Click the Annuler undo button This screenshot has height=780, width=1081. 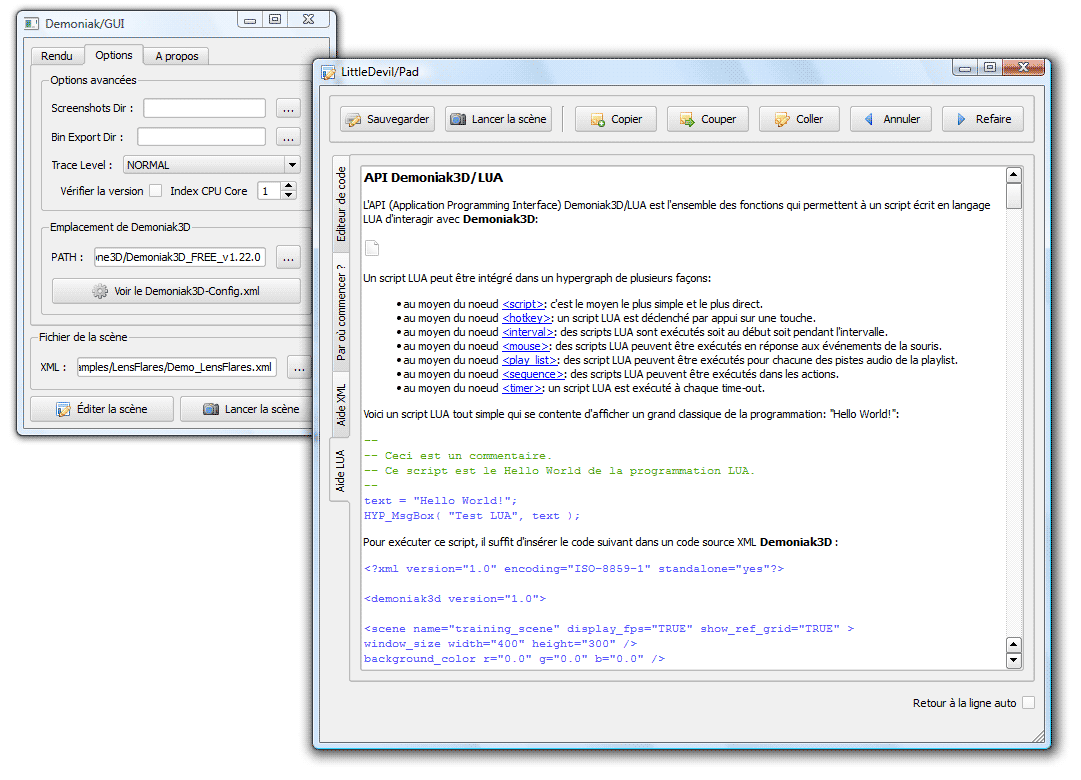(x=891, y=119)
